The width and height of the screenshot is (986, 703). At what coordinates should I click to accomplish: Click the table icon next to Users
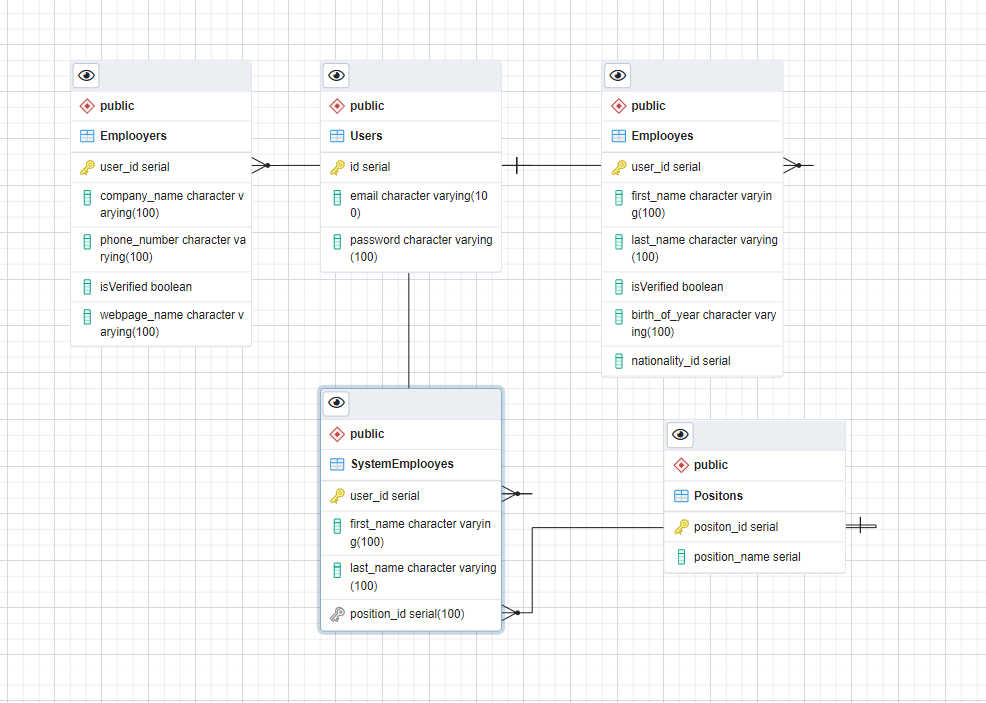tap(337, 135)
